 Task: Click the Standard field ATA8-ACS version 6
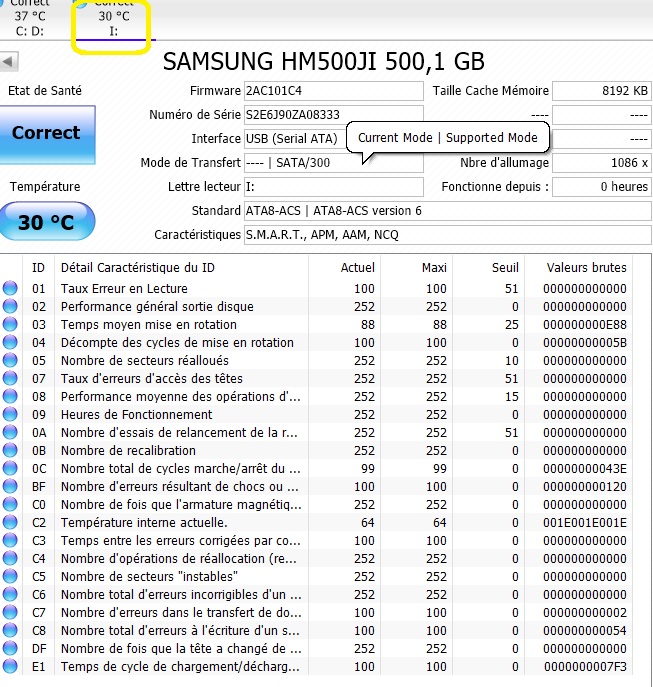tap(447, 211)
